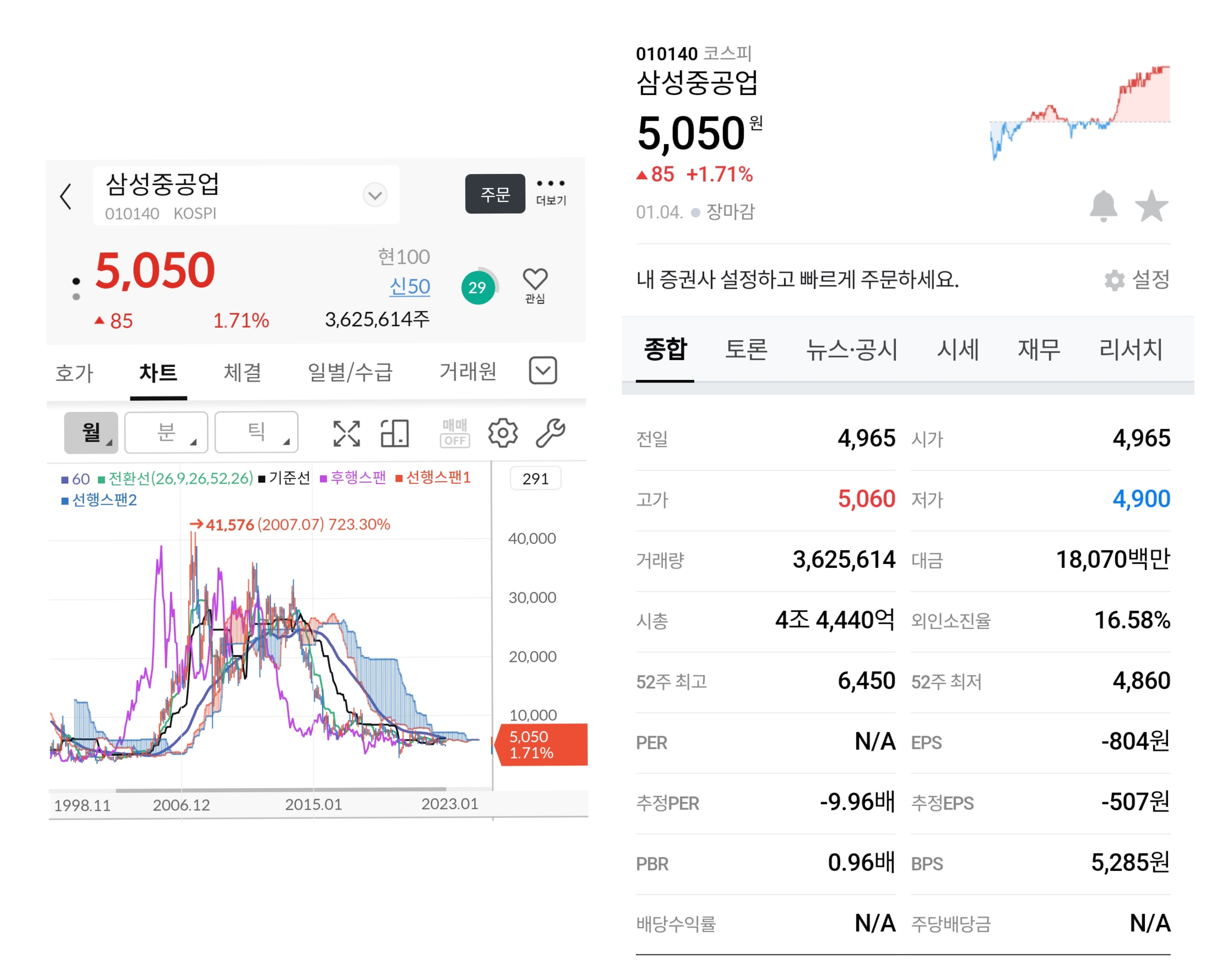This screenshot has width=1225, height=980.
Task: Switch to the 호가 tab
Action: point(74,373)
